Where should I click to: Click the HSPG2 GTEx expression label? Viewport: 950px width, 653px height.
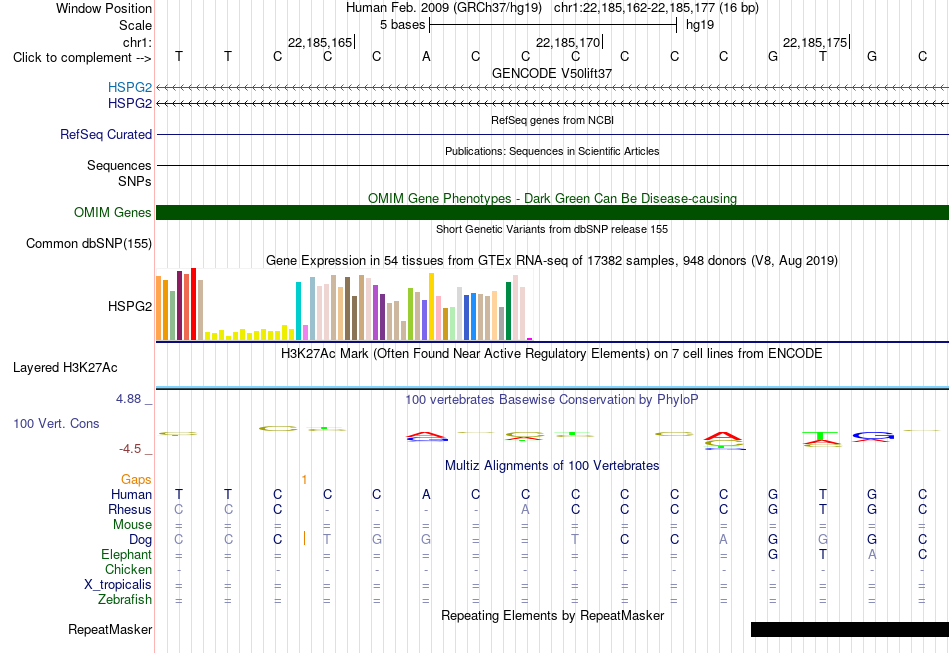[130, 307]
